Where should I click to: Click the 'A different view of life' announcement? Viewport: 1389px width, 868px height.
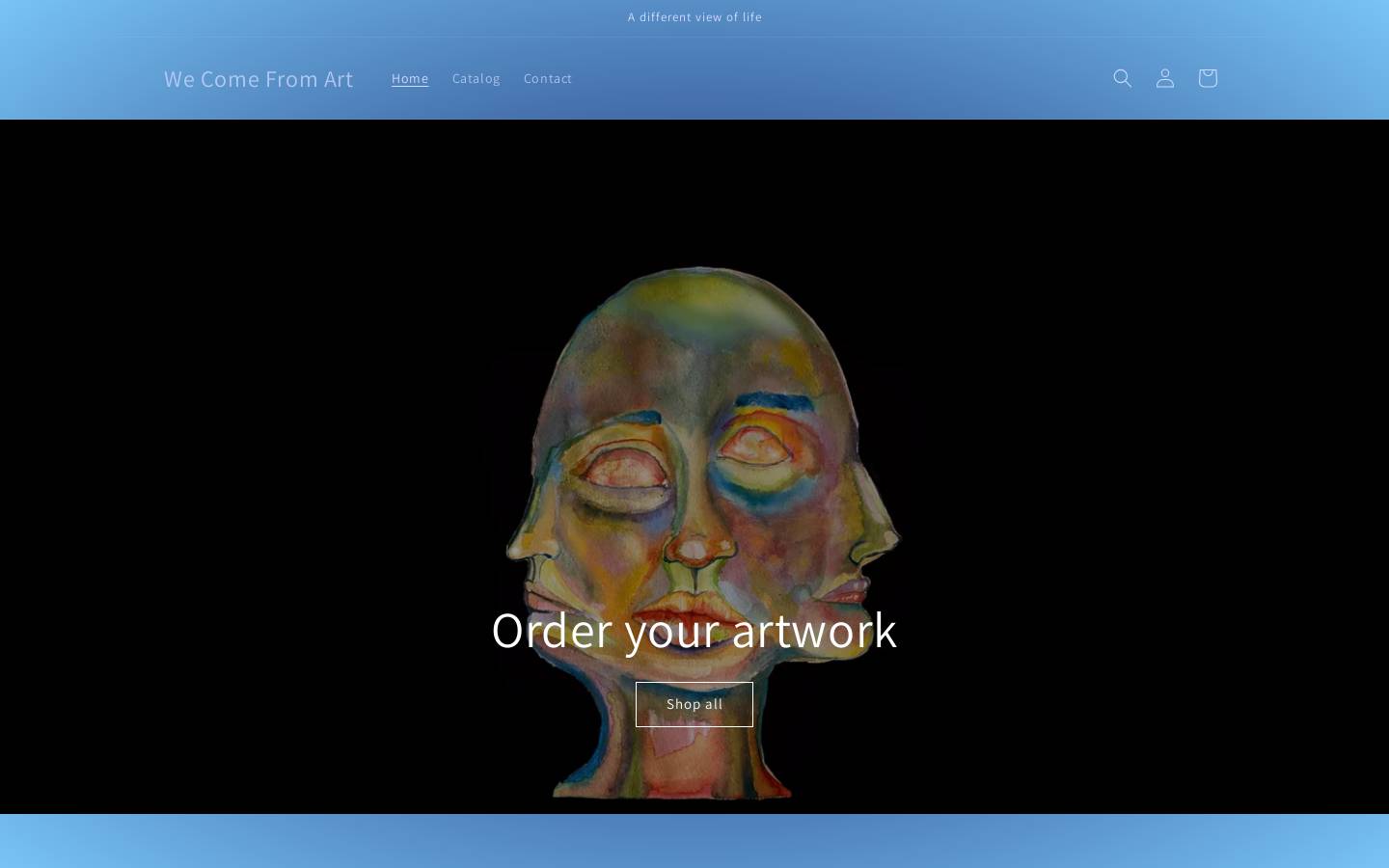pyautogui.click(x=694, y=17)
